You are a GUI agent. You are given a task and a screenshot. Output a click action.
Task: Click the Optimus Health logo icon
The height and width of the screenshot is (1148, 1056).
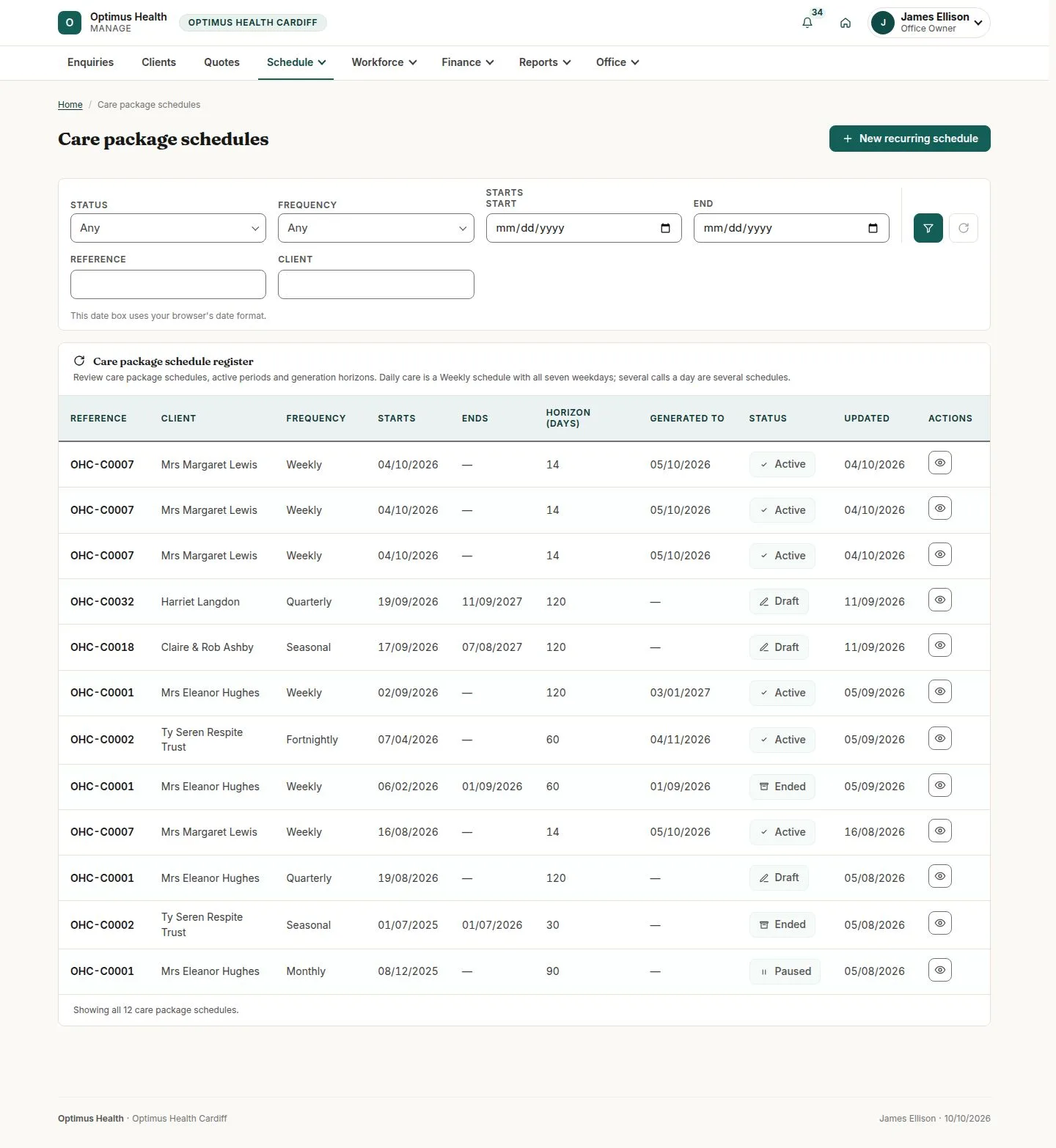pyautogui.click(x=70, y=23)
